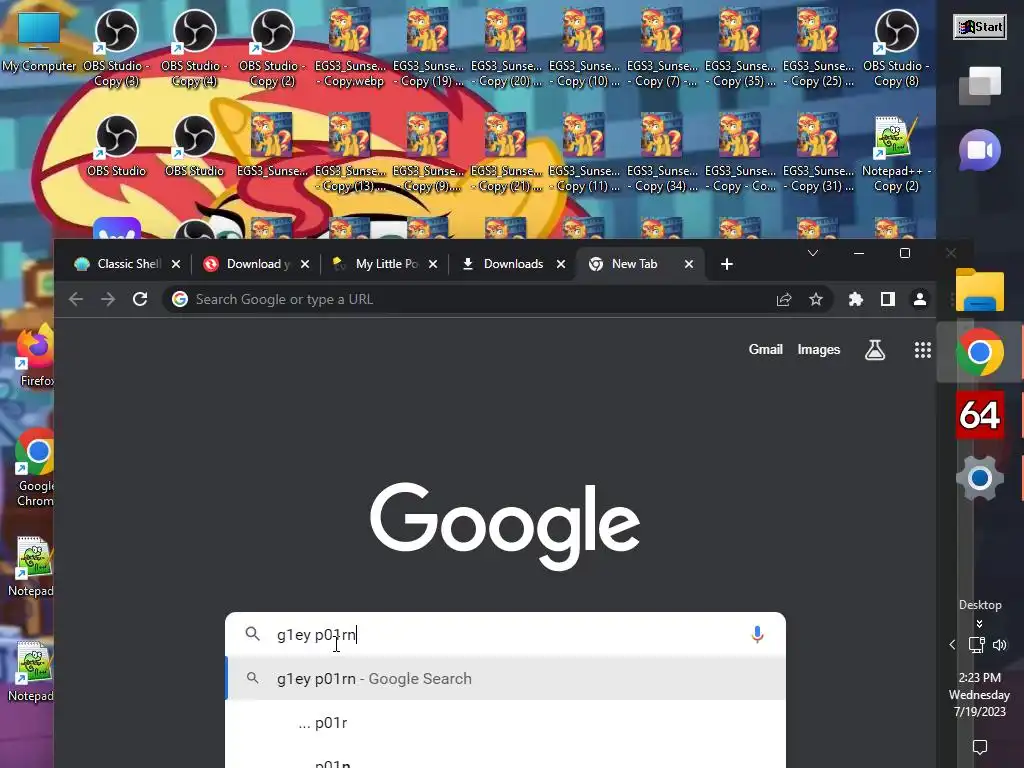The image size is (1024, 768).
Task: Start voice search microphone
Action: coord(757,634)
